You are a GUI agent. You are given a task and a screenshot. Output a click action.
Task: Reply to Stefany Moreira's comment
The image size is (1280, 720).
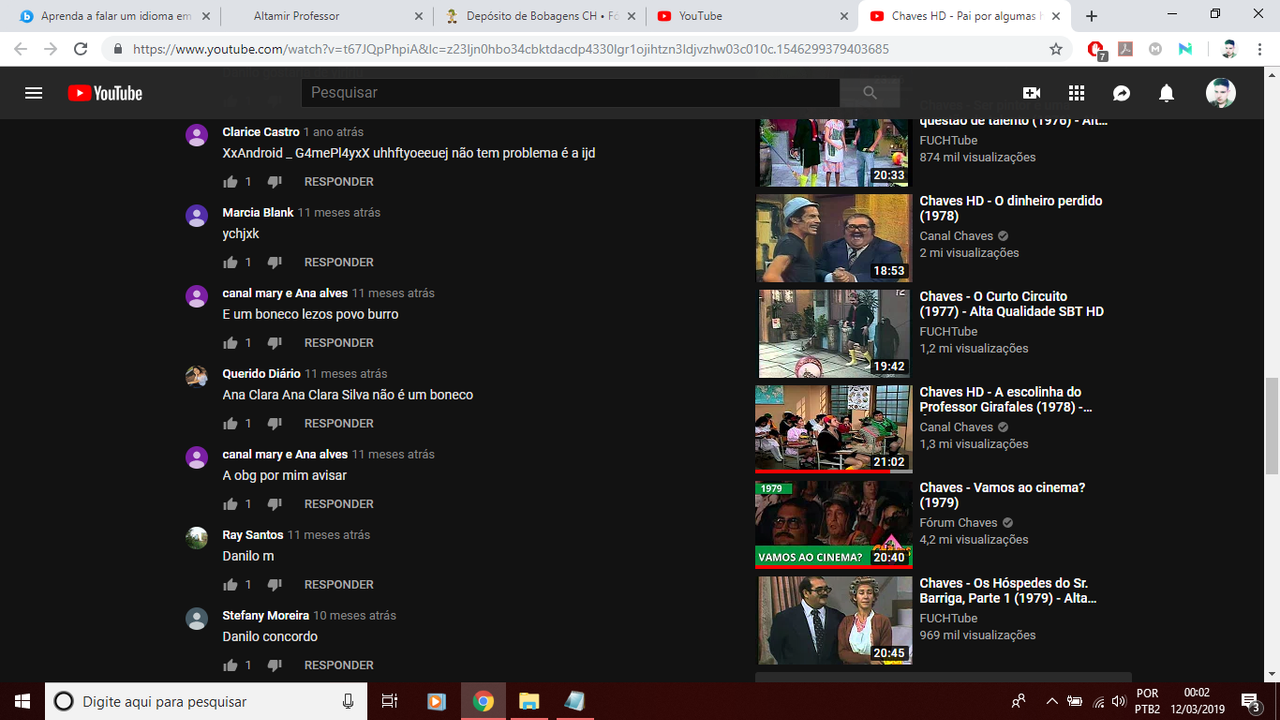[x=339, y=665]
